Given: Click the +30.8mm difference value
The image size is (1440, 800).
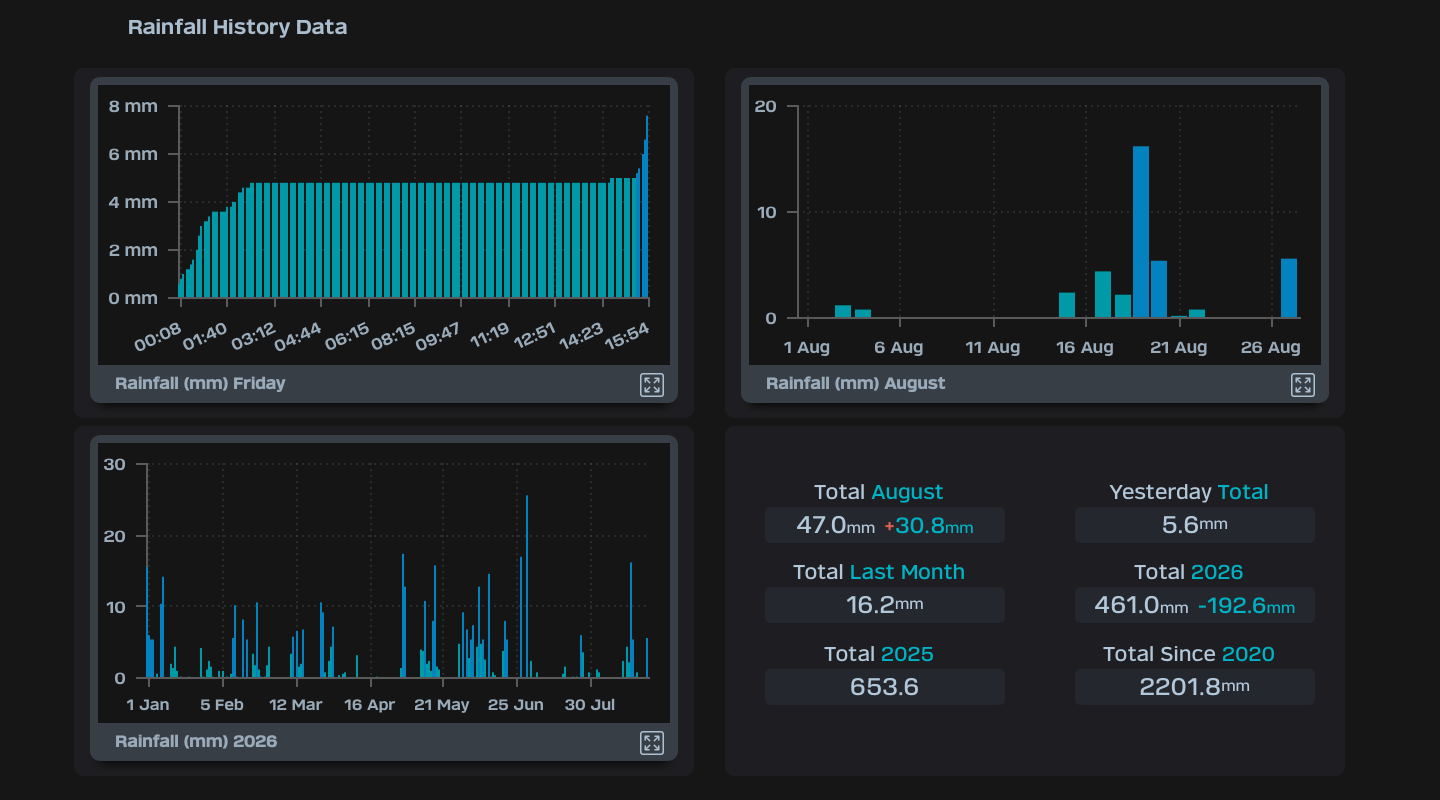Looking at the screenshot, I should [929, 525].
